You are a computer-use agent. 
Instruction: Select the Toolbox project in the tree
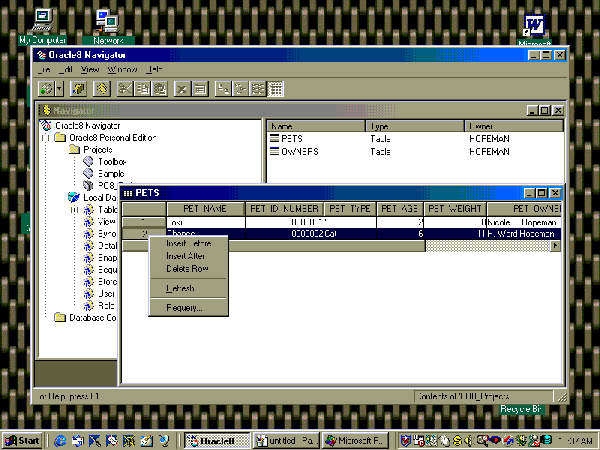[112, 161]
